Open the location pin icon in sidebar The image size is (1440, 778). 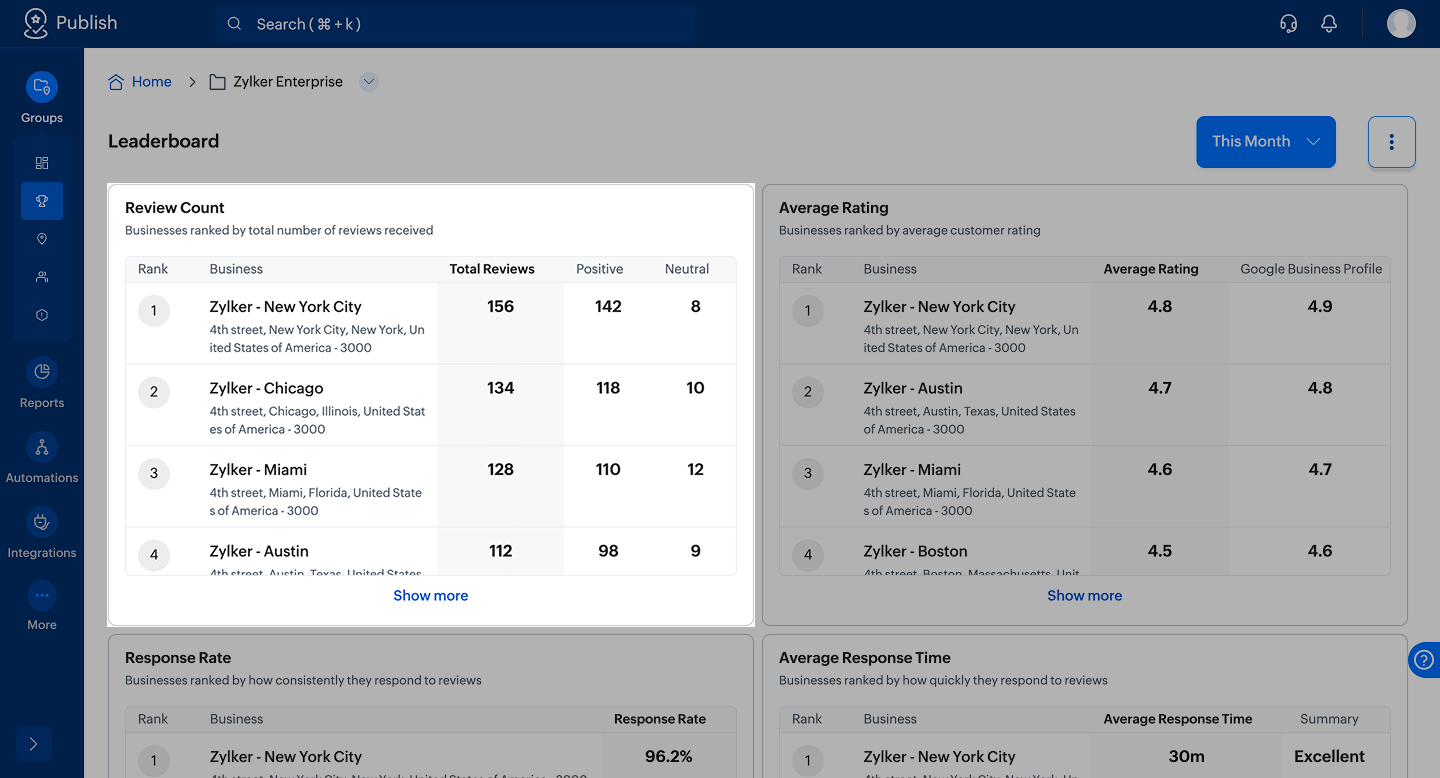[x=42, y=239]
